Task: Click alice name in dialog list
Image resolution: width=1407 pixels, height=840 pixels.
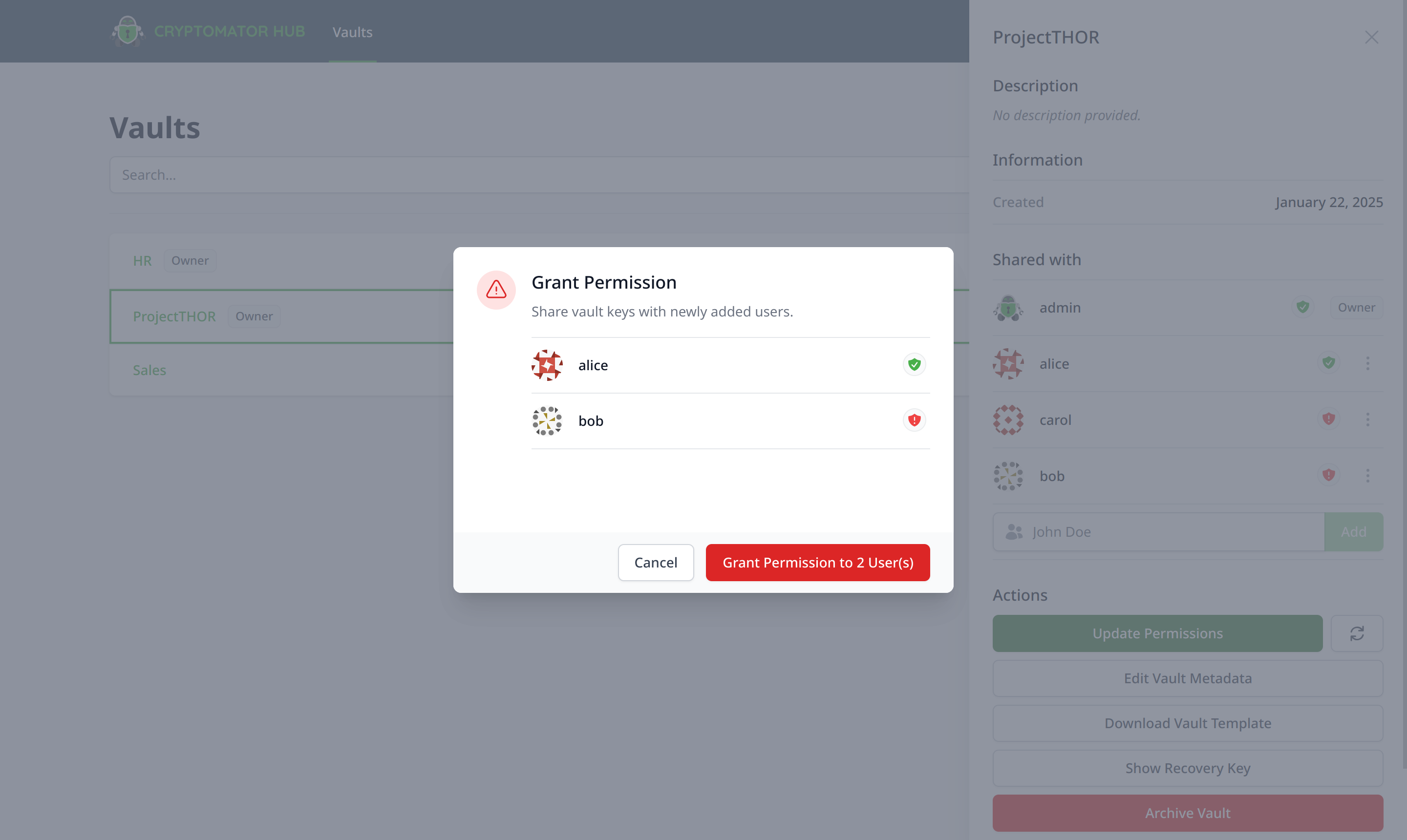Action: coord(593,366)
